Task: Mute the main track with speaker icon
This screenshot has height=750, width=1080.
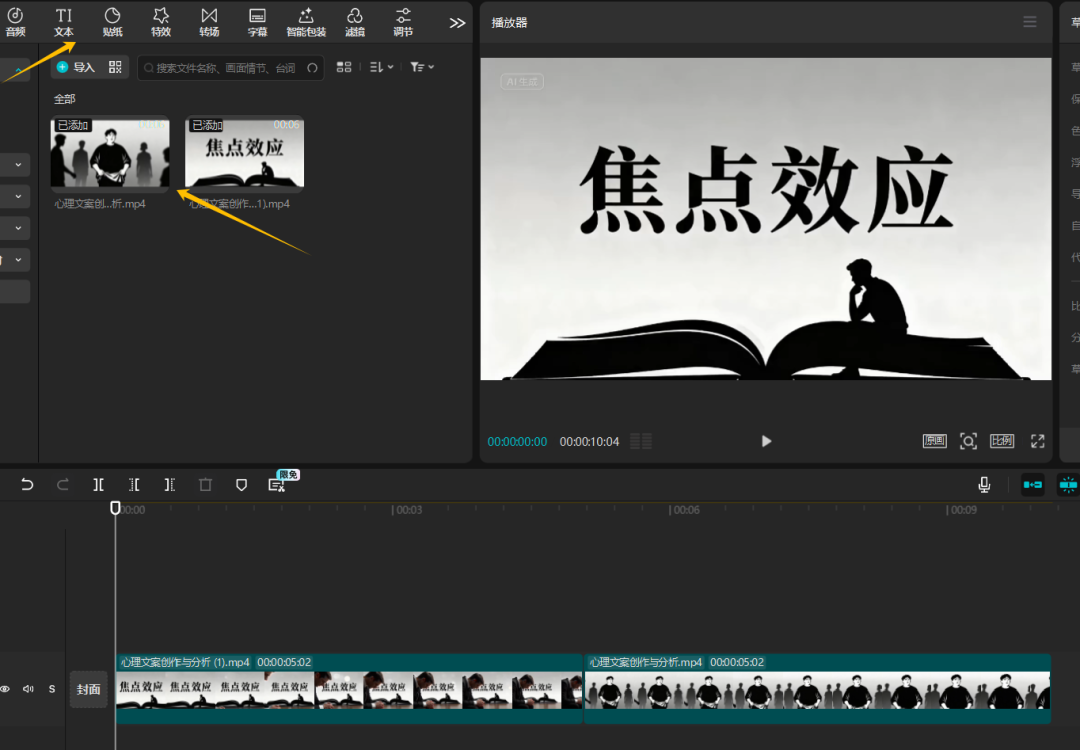Action: pos(28,689)
